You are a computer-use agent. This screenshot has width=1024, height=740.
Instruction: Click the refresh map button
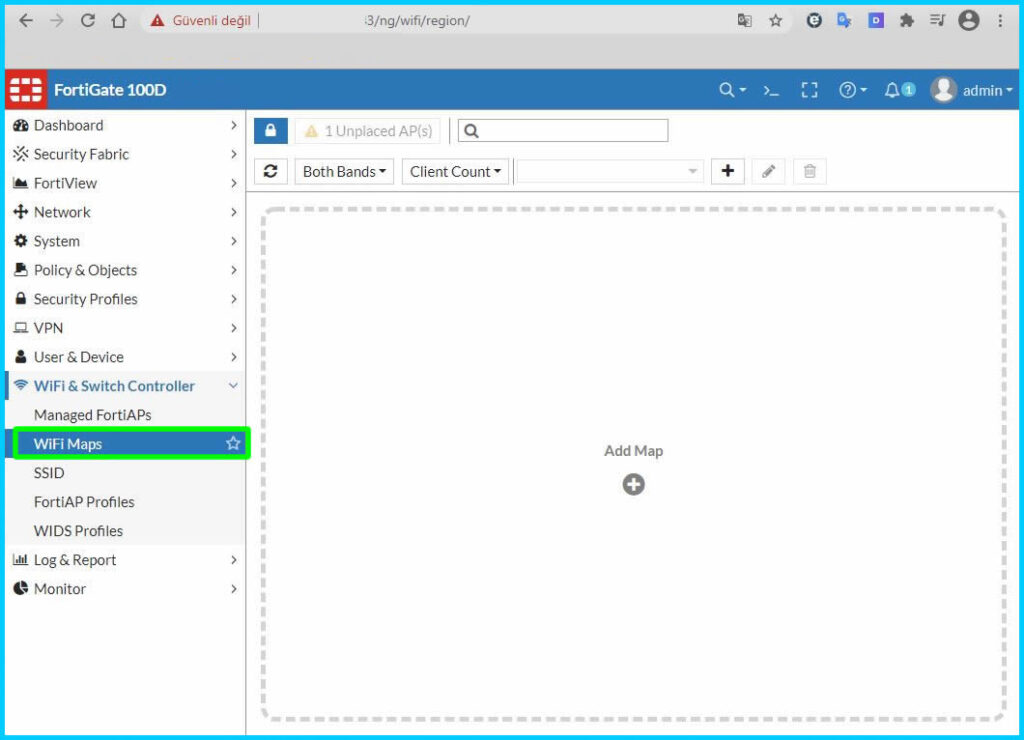pyautogui.click(x=270, y=171)
